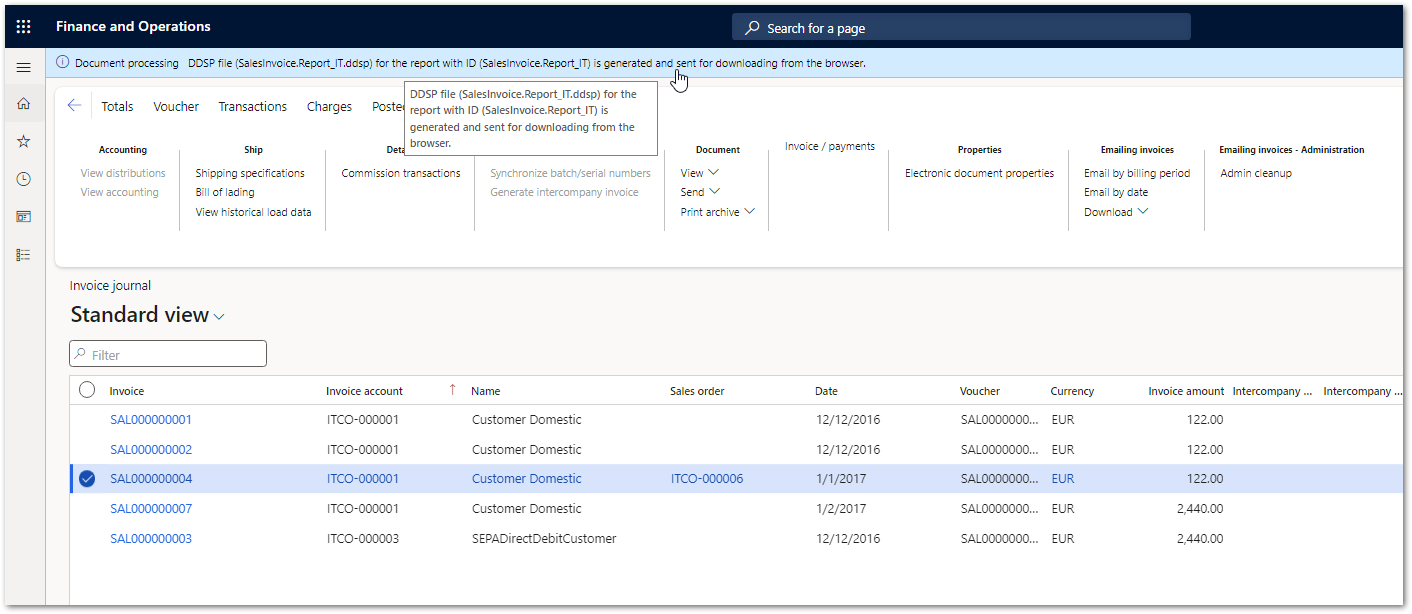Click Customer Domestic in selected row
This screenshot has height=614, width=1412.
point(527,479)
